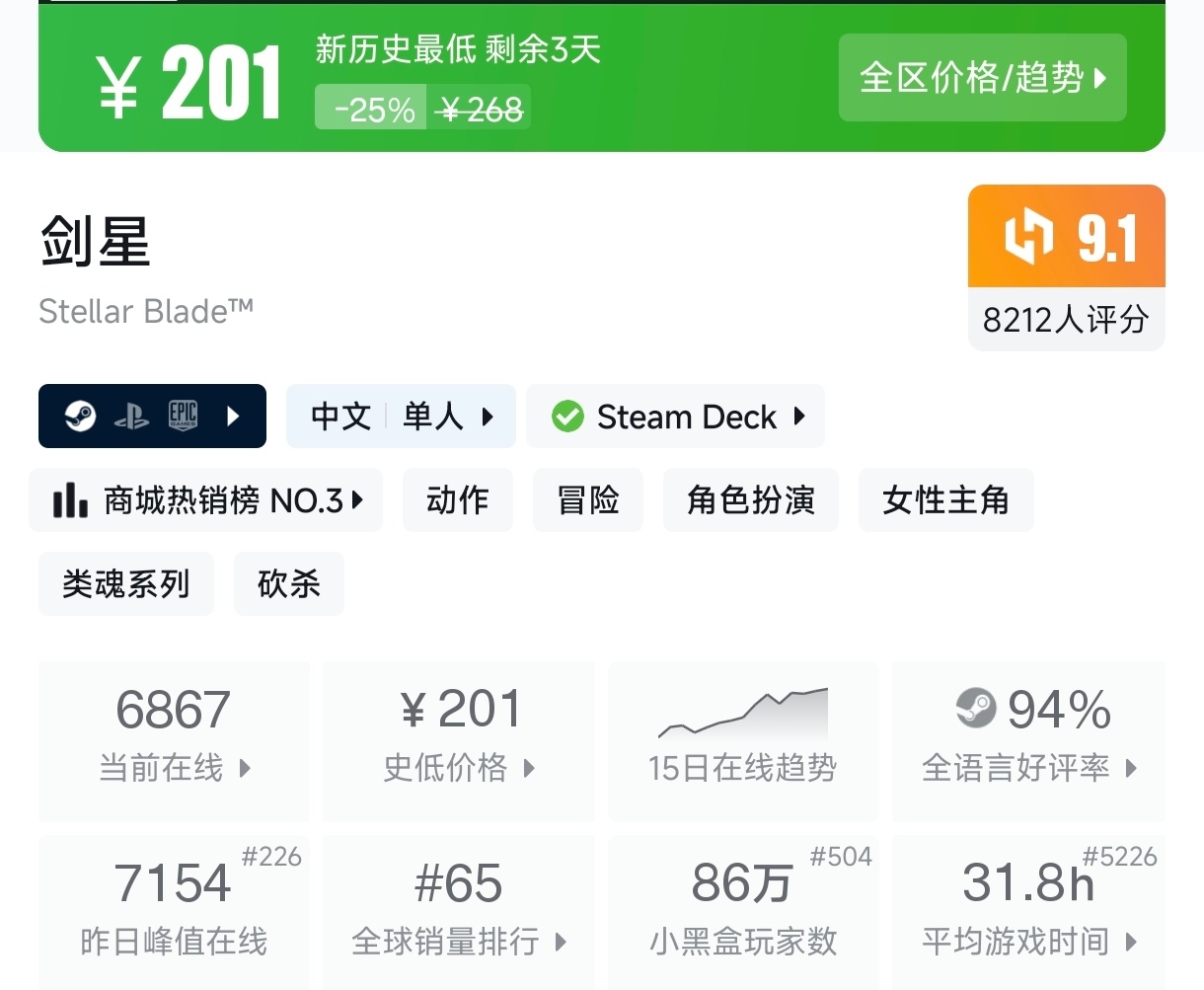Open the 全区价格/趋势 price trends
Viewport: 1204px width, 990px height.
point(982,78)
